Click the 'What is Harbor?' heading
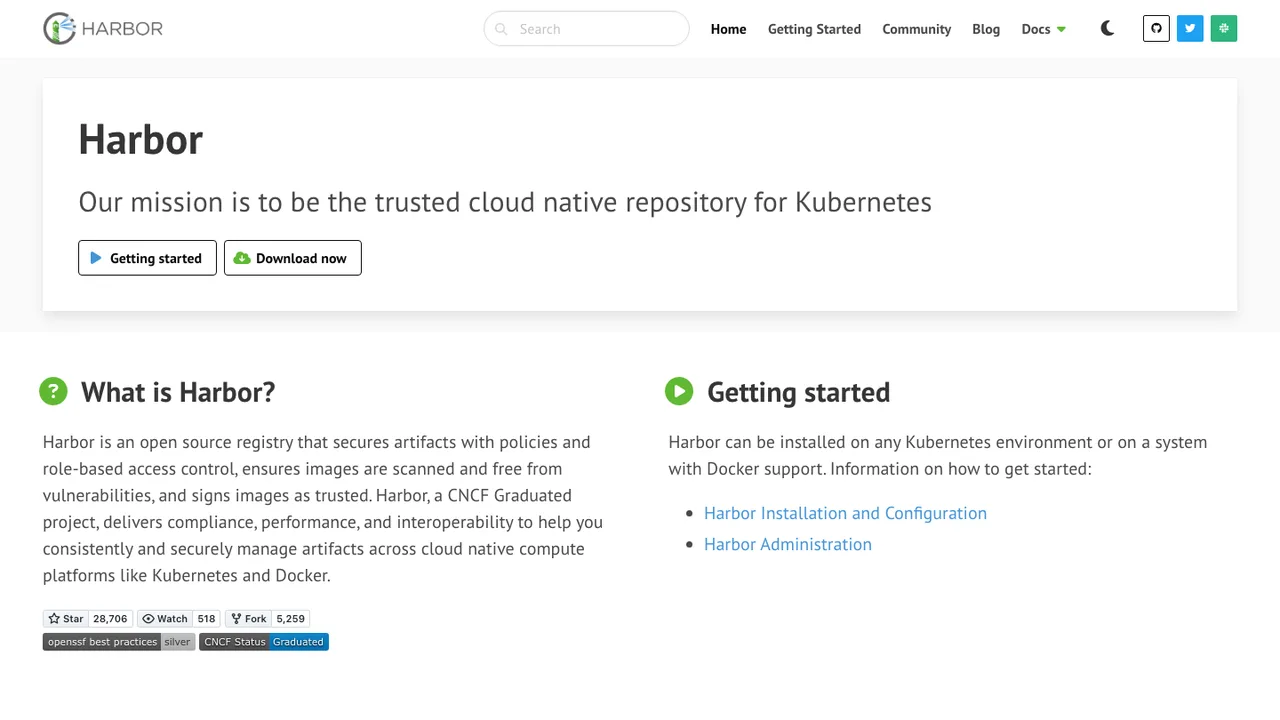This screenshot has width=1280, height=720. (x=178, y=392)
